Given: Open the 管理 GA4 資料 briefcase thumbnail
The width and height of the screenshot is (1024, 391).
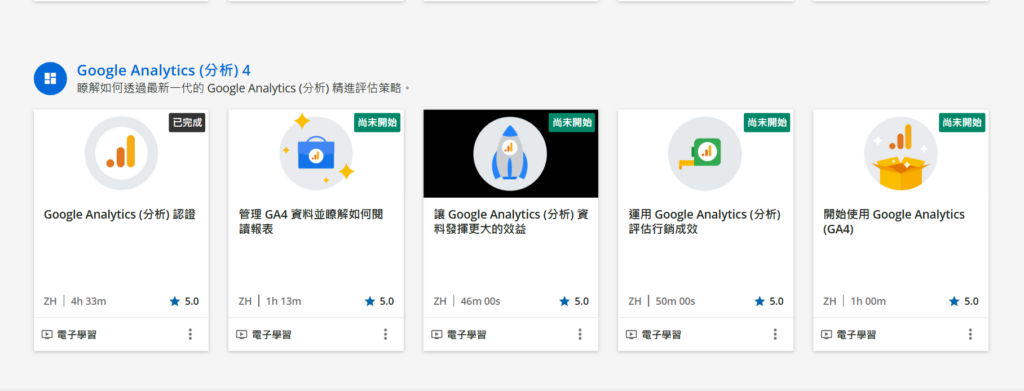Looking at the screenshot, I should tap(316, 153).
